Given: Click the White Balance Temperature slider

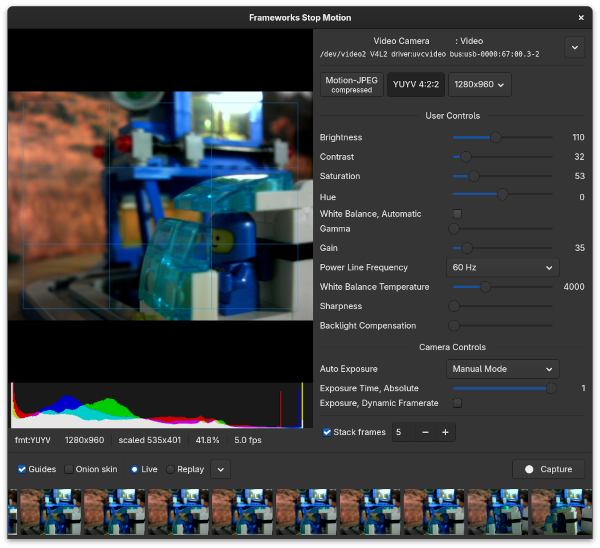Looking at the screenshot, I should tap(502, 287).
